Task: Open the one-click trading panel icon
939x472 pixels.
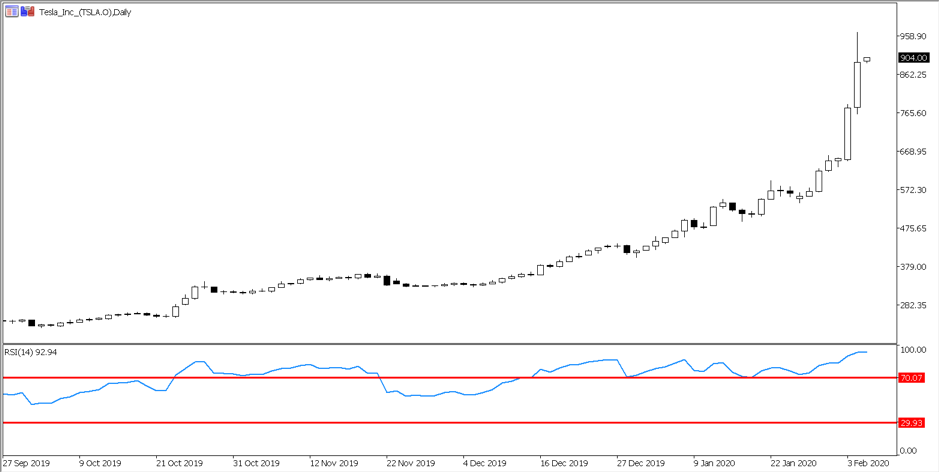Action: 11,11
